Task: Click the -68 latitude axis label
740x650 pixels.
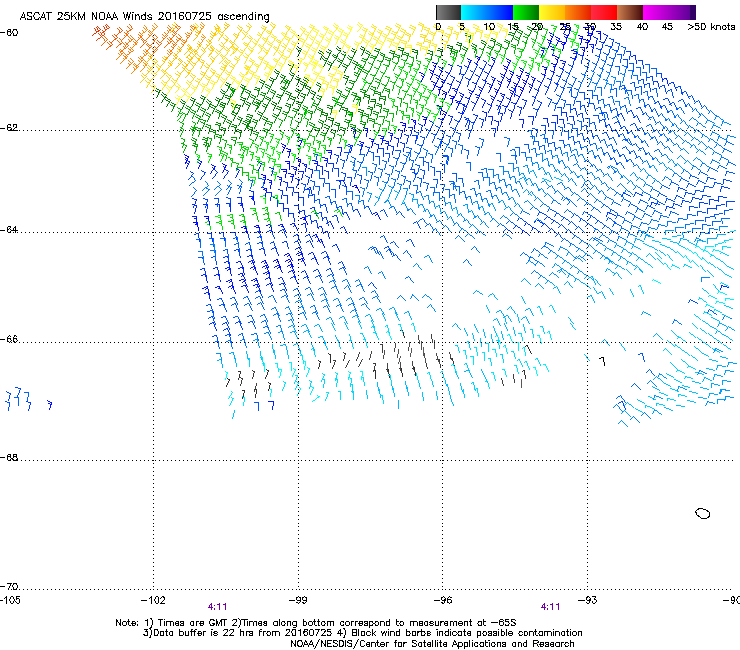Action: [x=9, y=457]
